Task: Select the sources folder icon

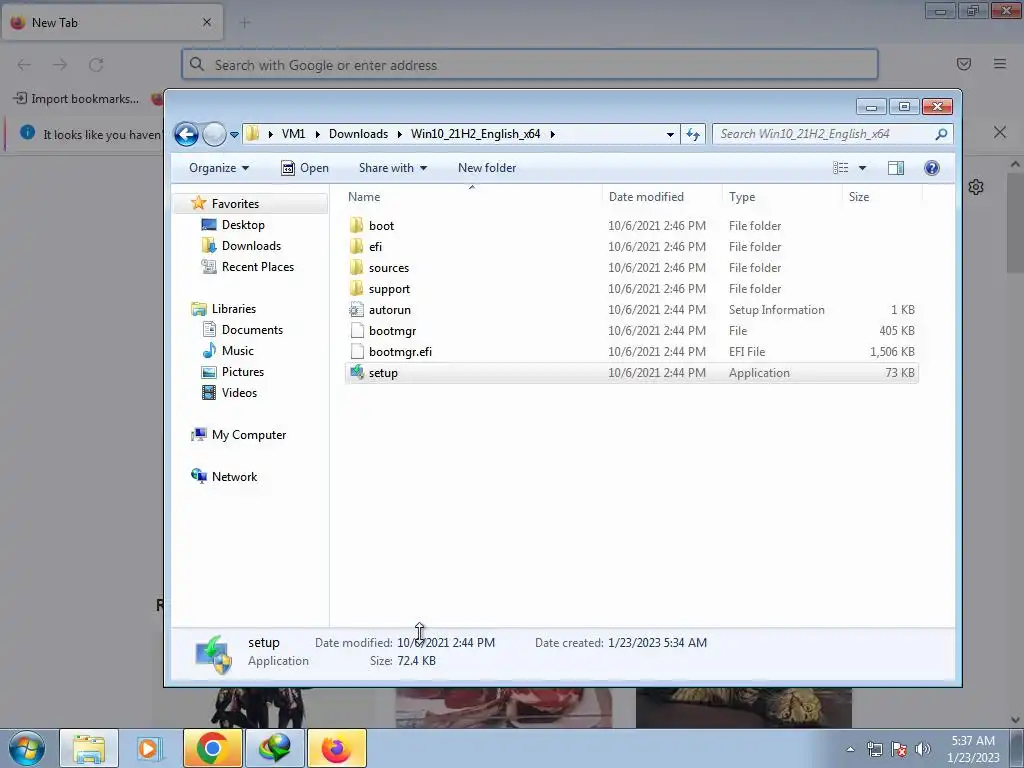Action: tap(357, 267)
